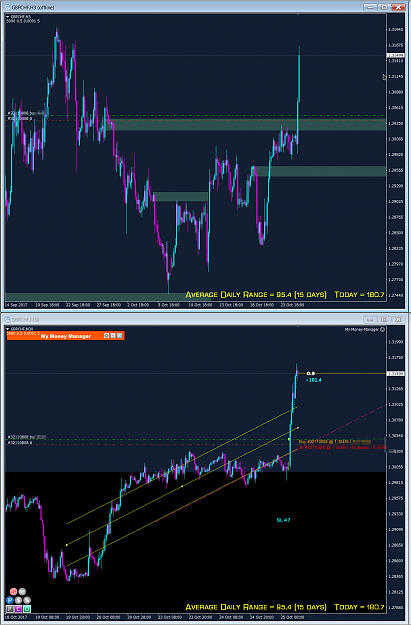Click the grey round % button

coord(27,600)
